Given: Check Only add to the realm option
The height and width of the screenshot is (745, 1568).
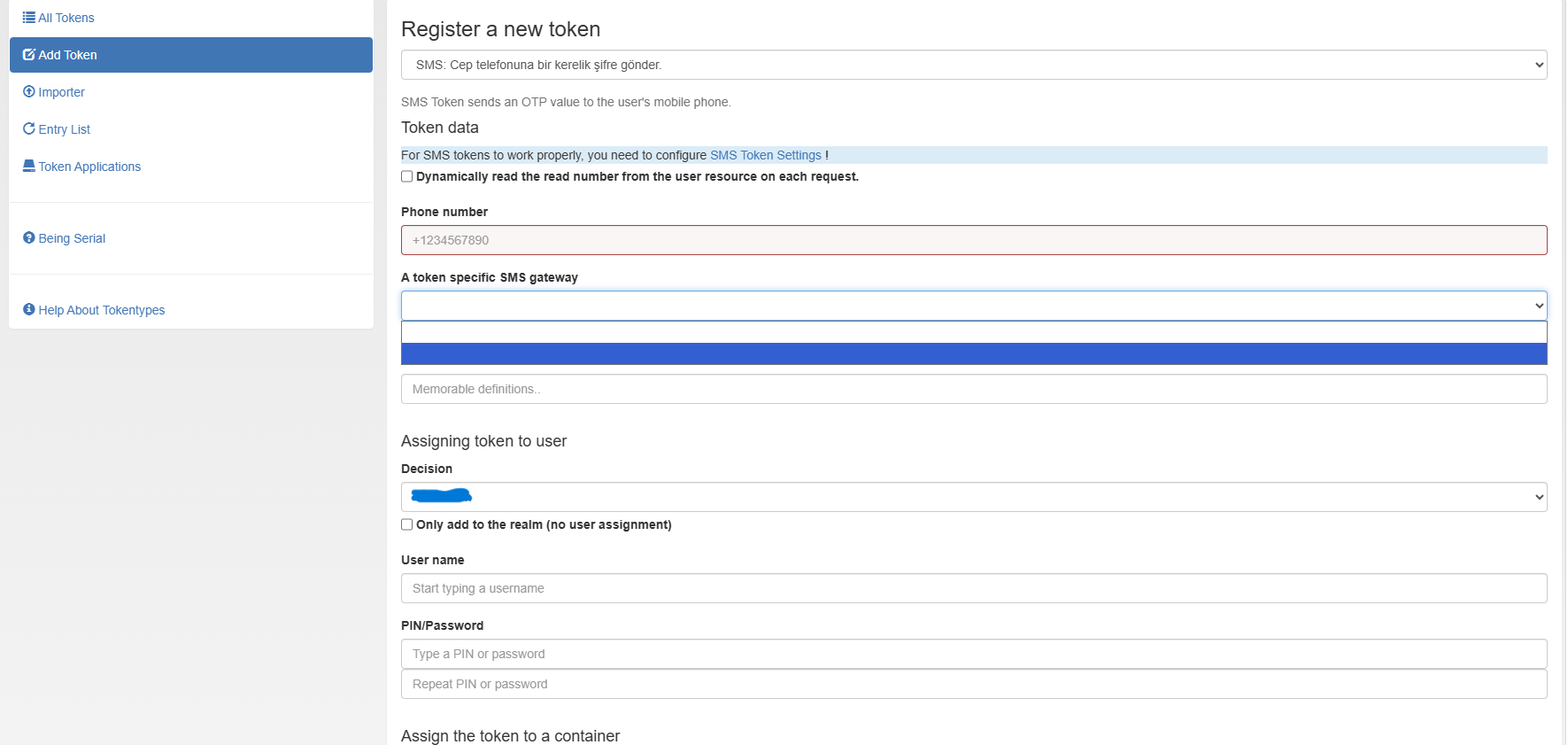Looking at the screenshot, I should coord(407,524).
